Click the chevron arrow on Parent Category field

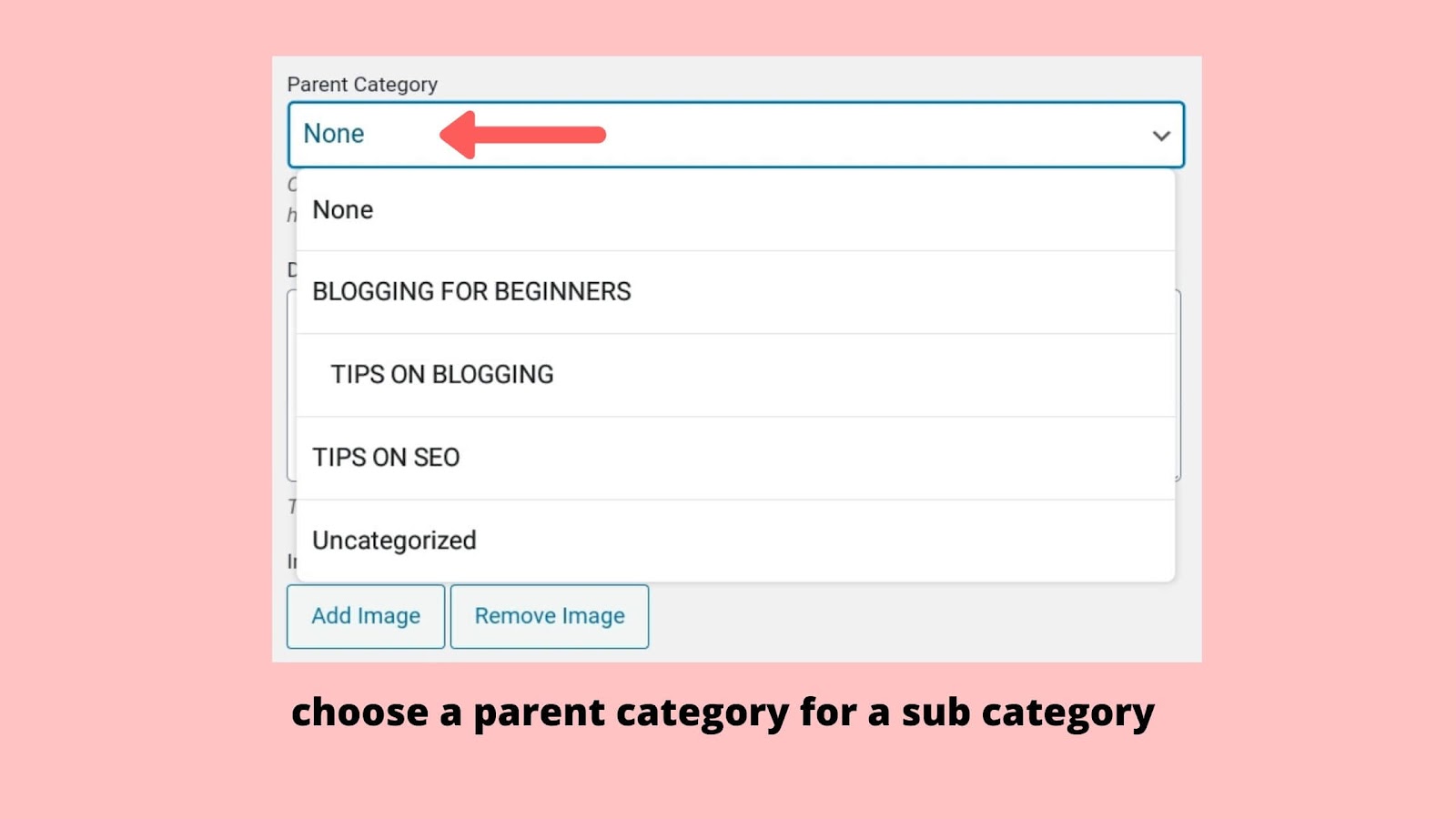pyautogui.click(x=1160, y=136)
